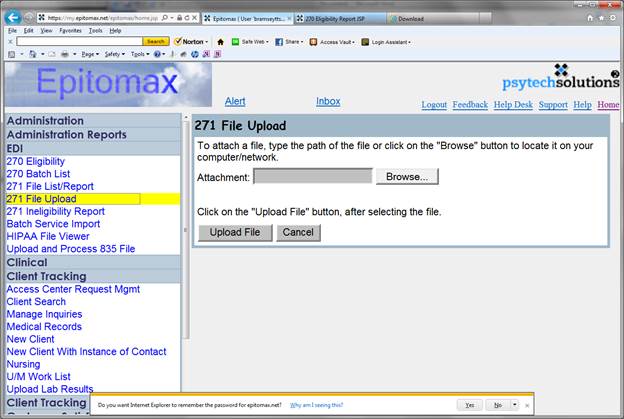This screenshot has height=419, width=624.
Task: Cancel the 271 file upload
Action: (x=298, y=232)
